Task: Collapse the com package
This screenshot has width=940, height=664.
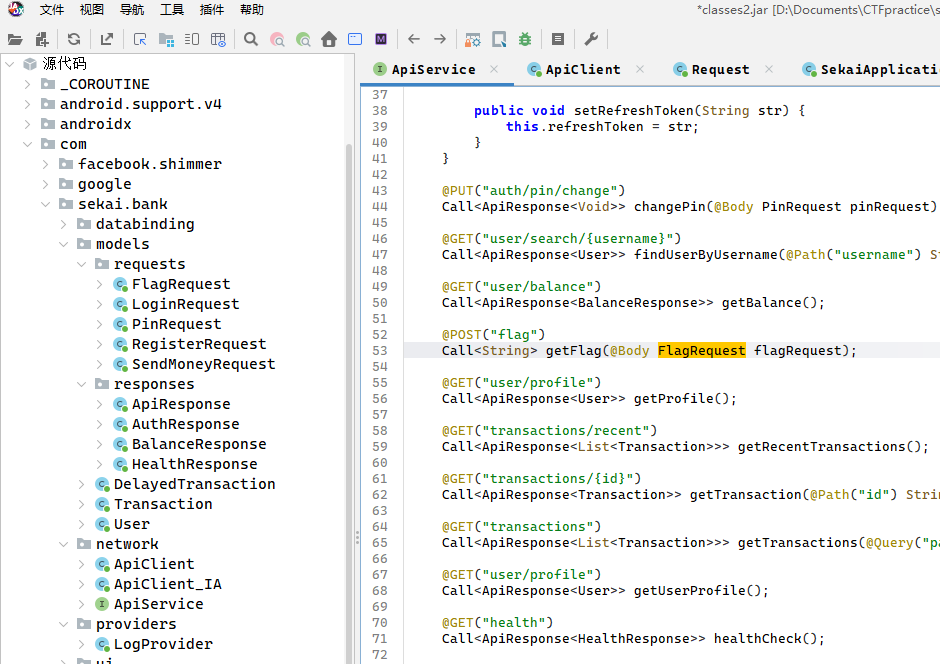Action: click(28, 144)
